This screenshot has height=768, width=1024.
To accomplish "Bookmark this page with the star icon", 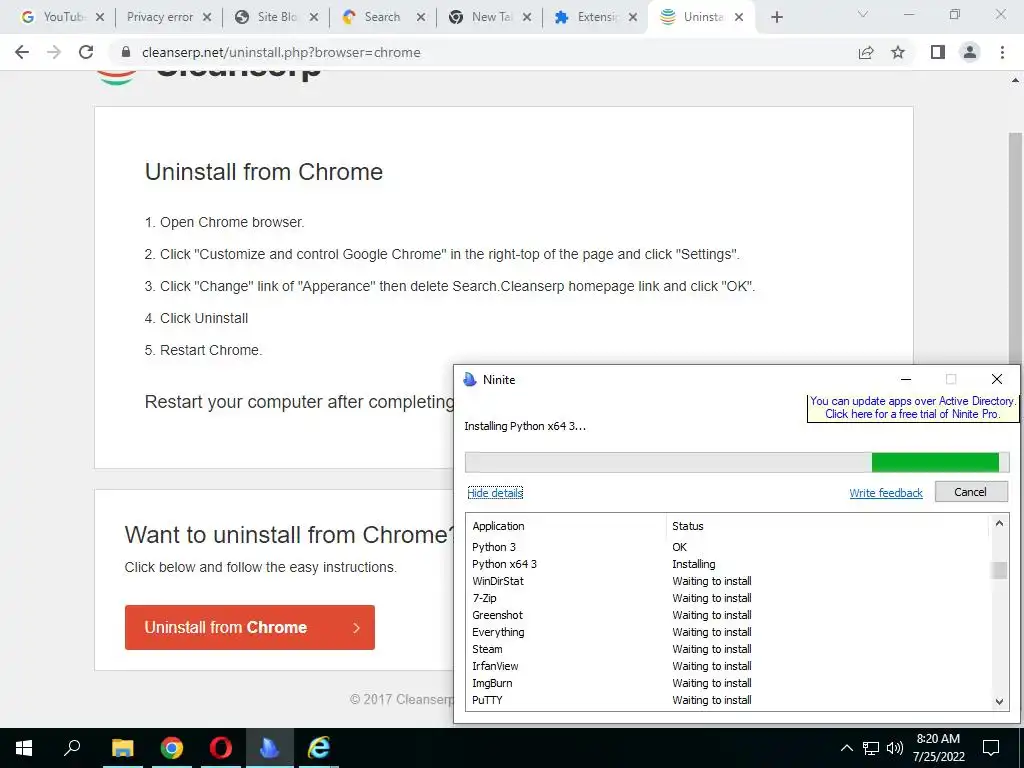I will (898, 52).
